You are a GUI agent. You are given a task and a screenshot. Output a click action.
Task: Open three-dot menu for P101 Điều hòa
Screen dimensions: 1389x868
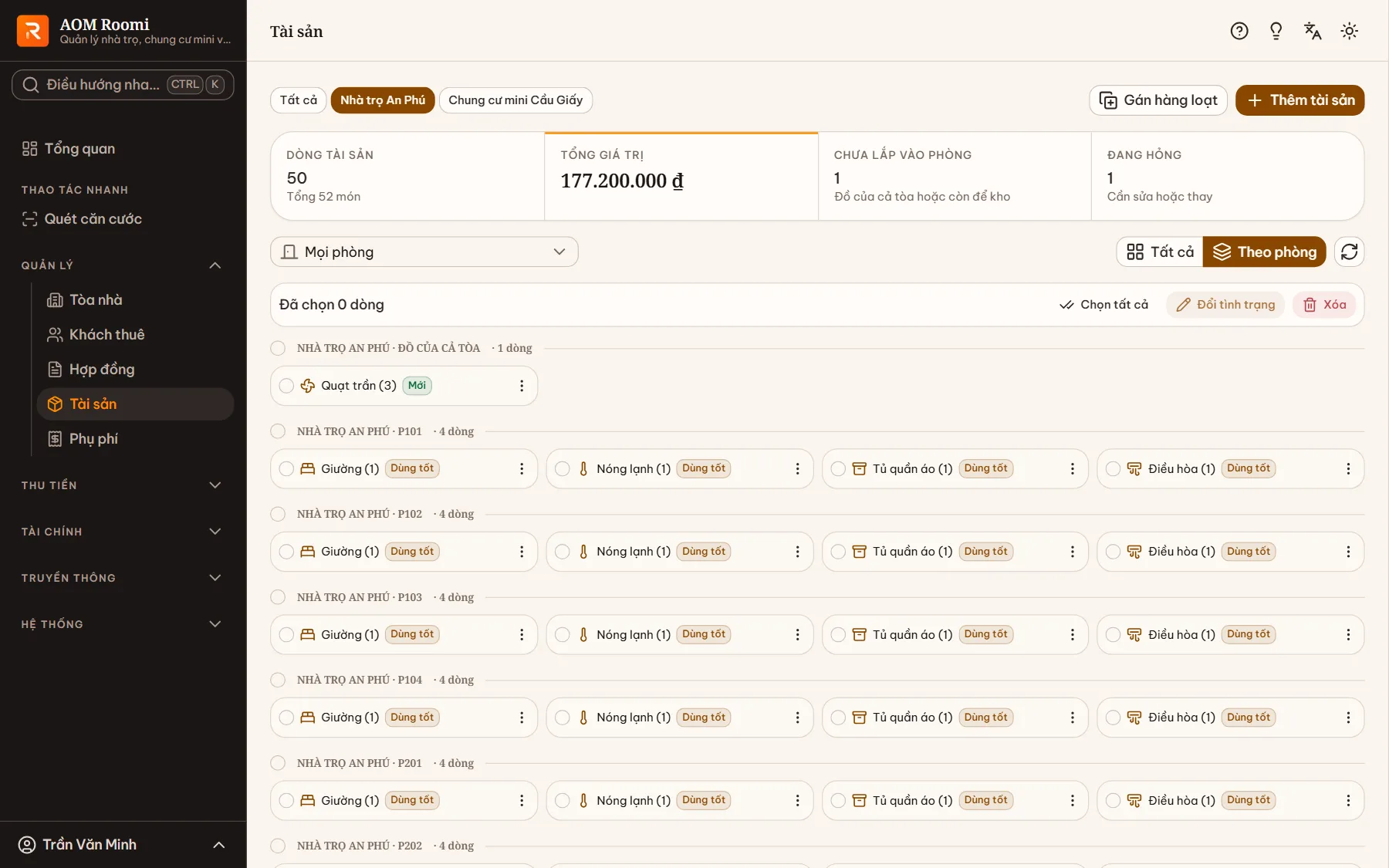[x=1348, y=468]
